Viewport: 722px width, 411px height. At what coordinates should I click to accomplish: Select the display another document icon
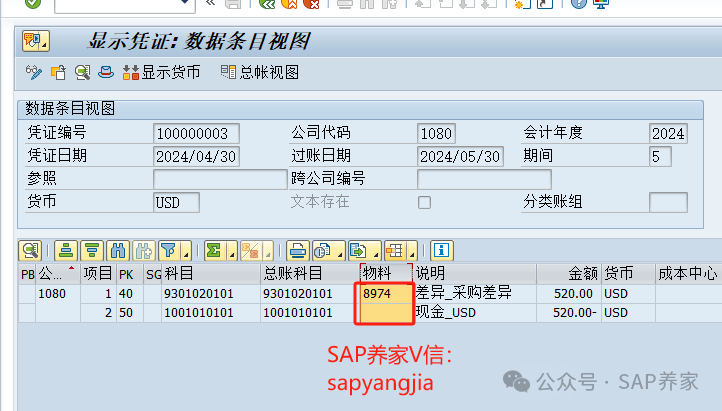coord(58,73)
